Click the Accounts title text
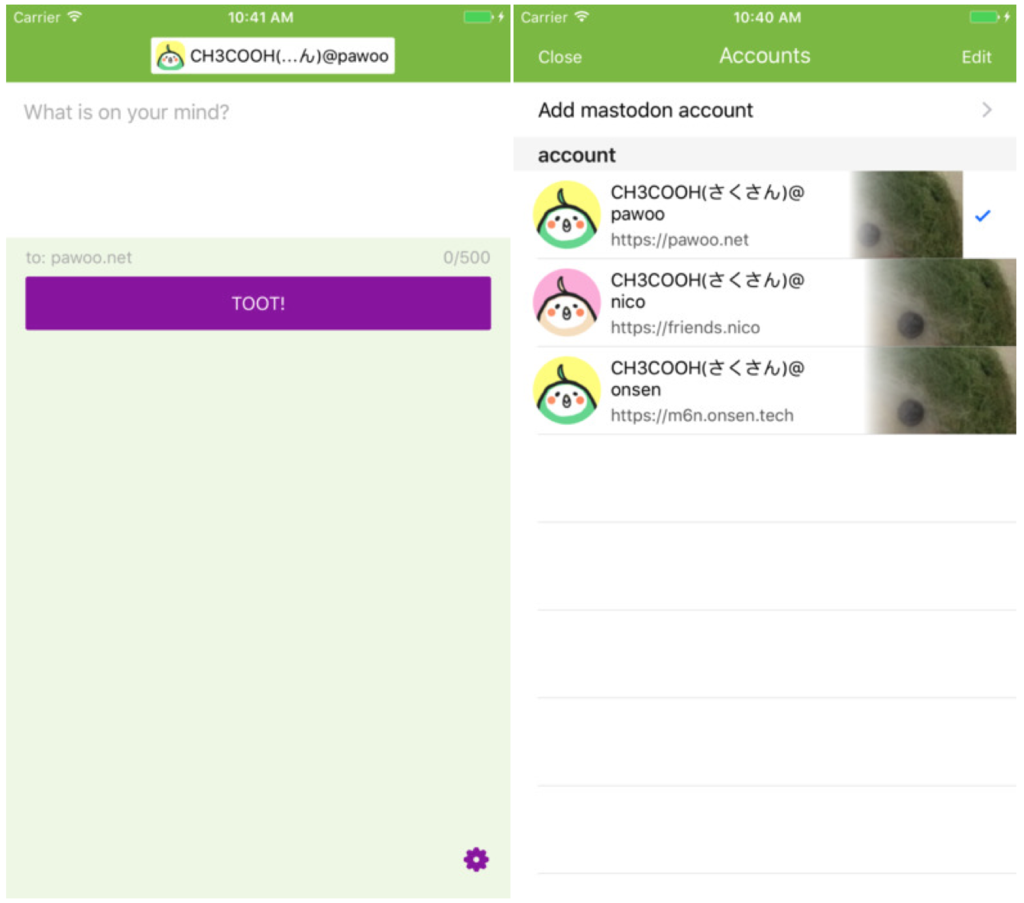 click(765, 56)
